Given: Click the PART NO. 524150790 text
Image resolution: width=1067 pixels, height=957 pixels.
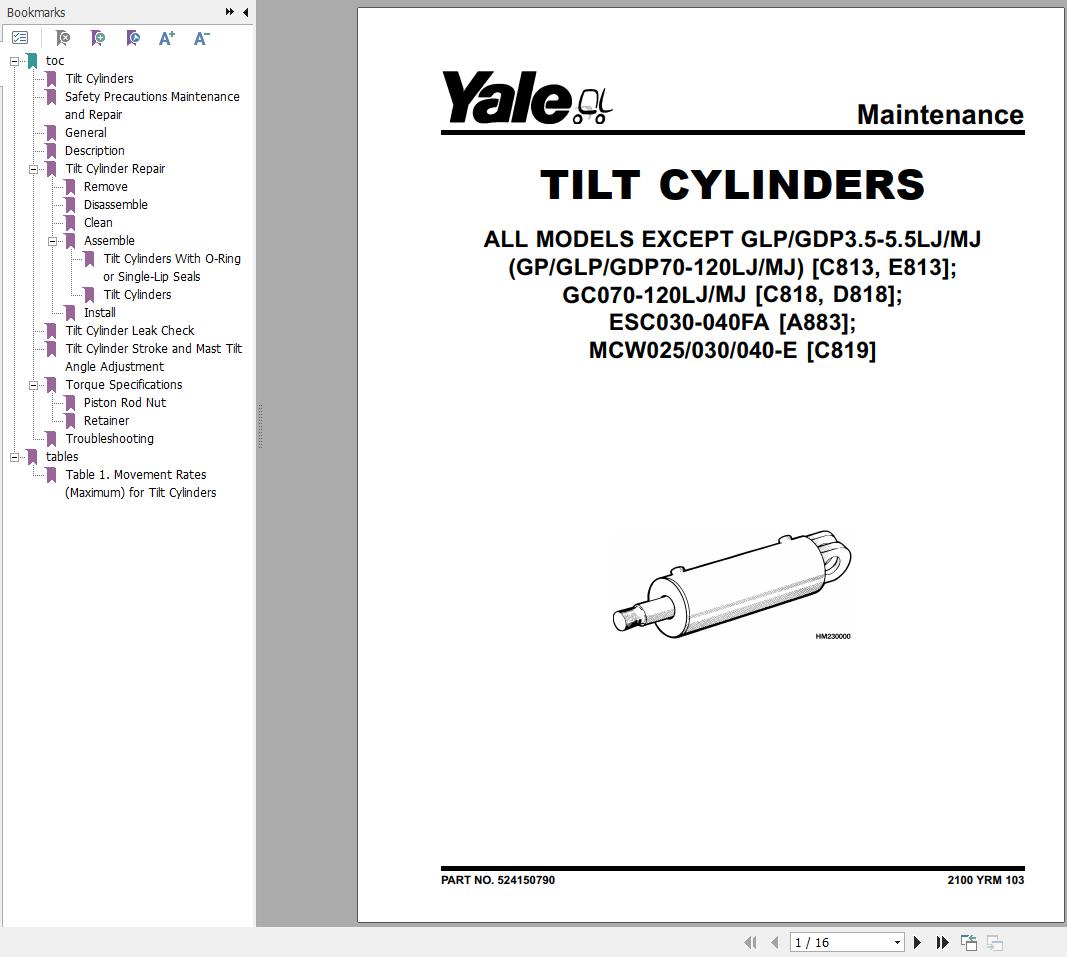Looking at the screenshot, I should click(x=498, y=880).
